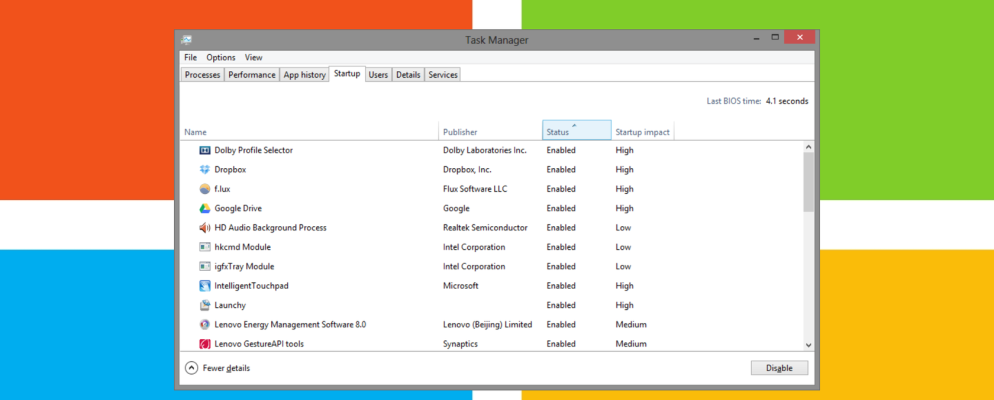Screen dimensions: 994x400
Task: Sort by the Name column header
Action: point(309,132)
